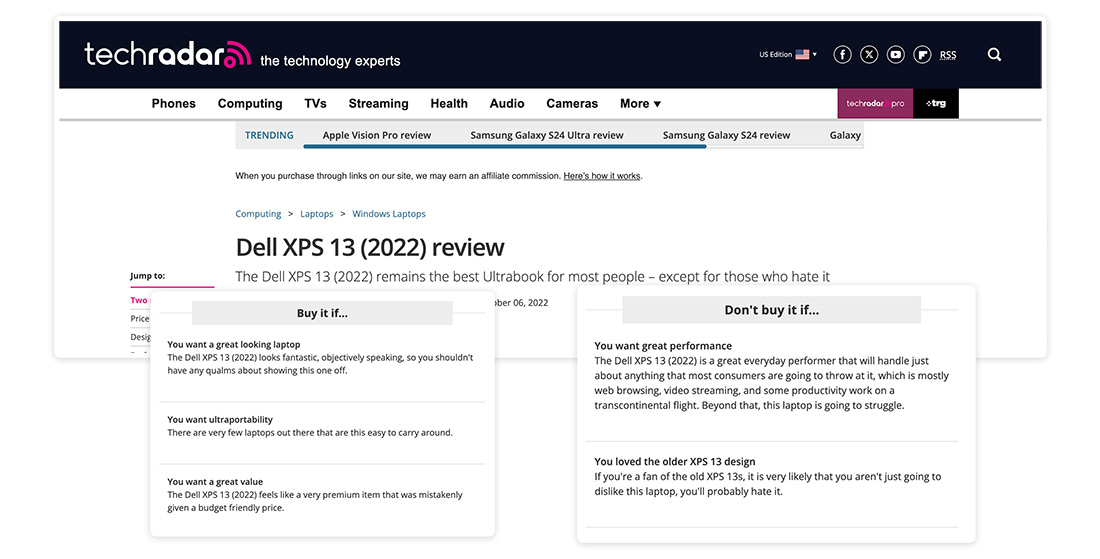Open the US Edition region dropdown
The image size is (1100, 559).
pyautogui.click(x=788, y=55)
